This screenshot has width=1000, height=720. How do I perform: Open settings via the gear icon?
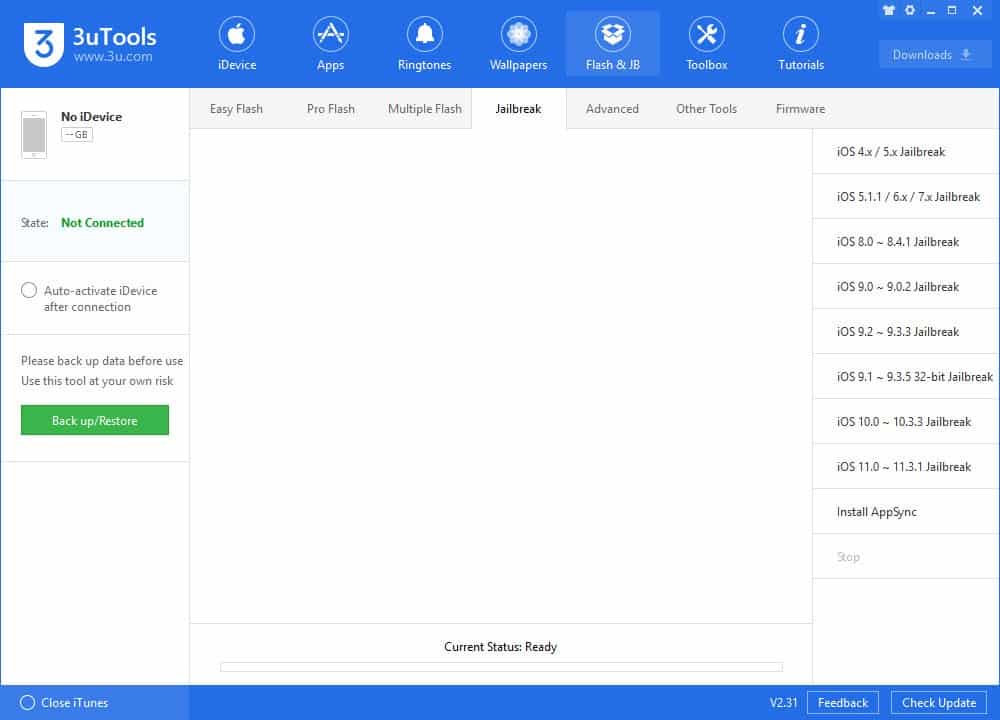coord(910,10)
